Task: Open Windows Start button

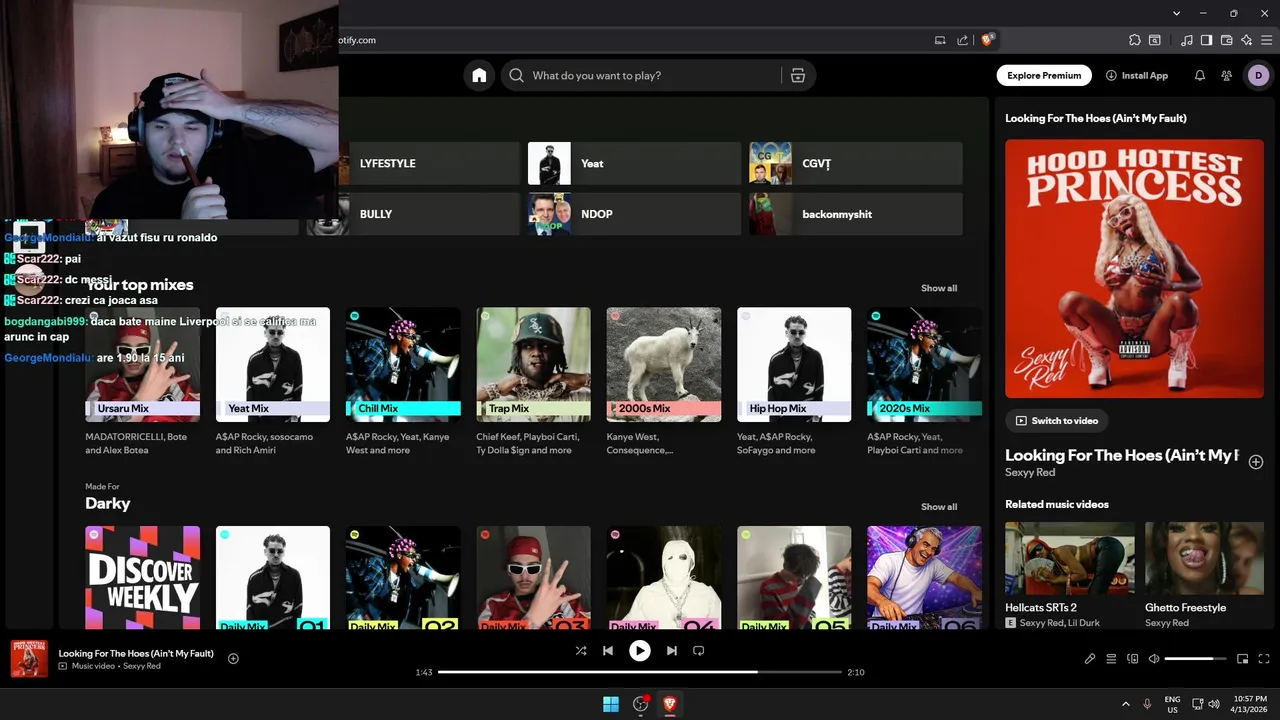Action: pyautogui.click(x=611, y=704)
